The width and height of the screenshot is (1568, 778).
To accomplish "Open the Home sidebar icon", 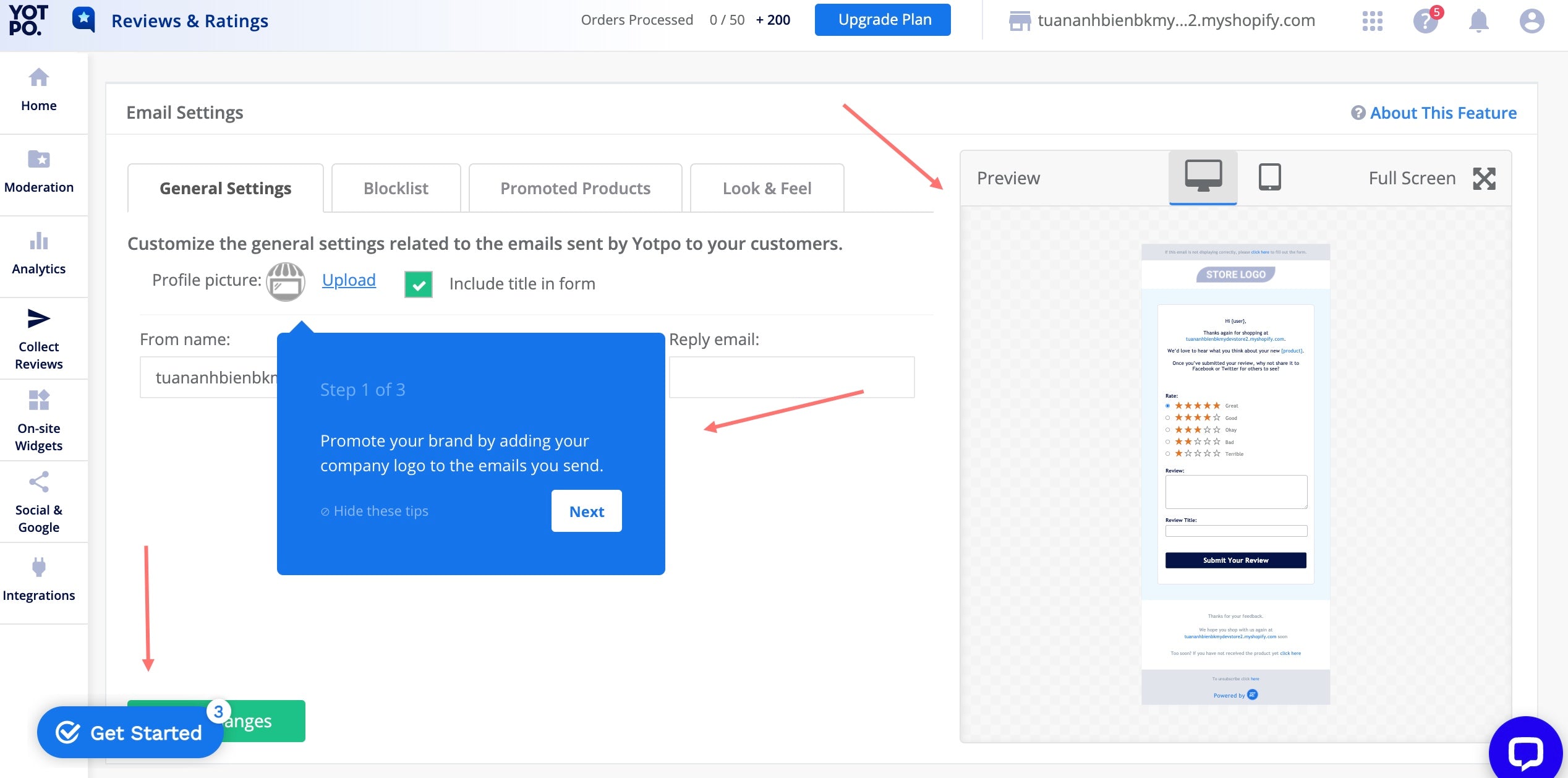I will 38,78.
